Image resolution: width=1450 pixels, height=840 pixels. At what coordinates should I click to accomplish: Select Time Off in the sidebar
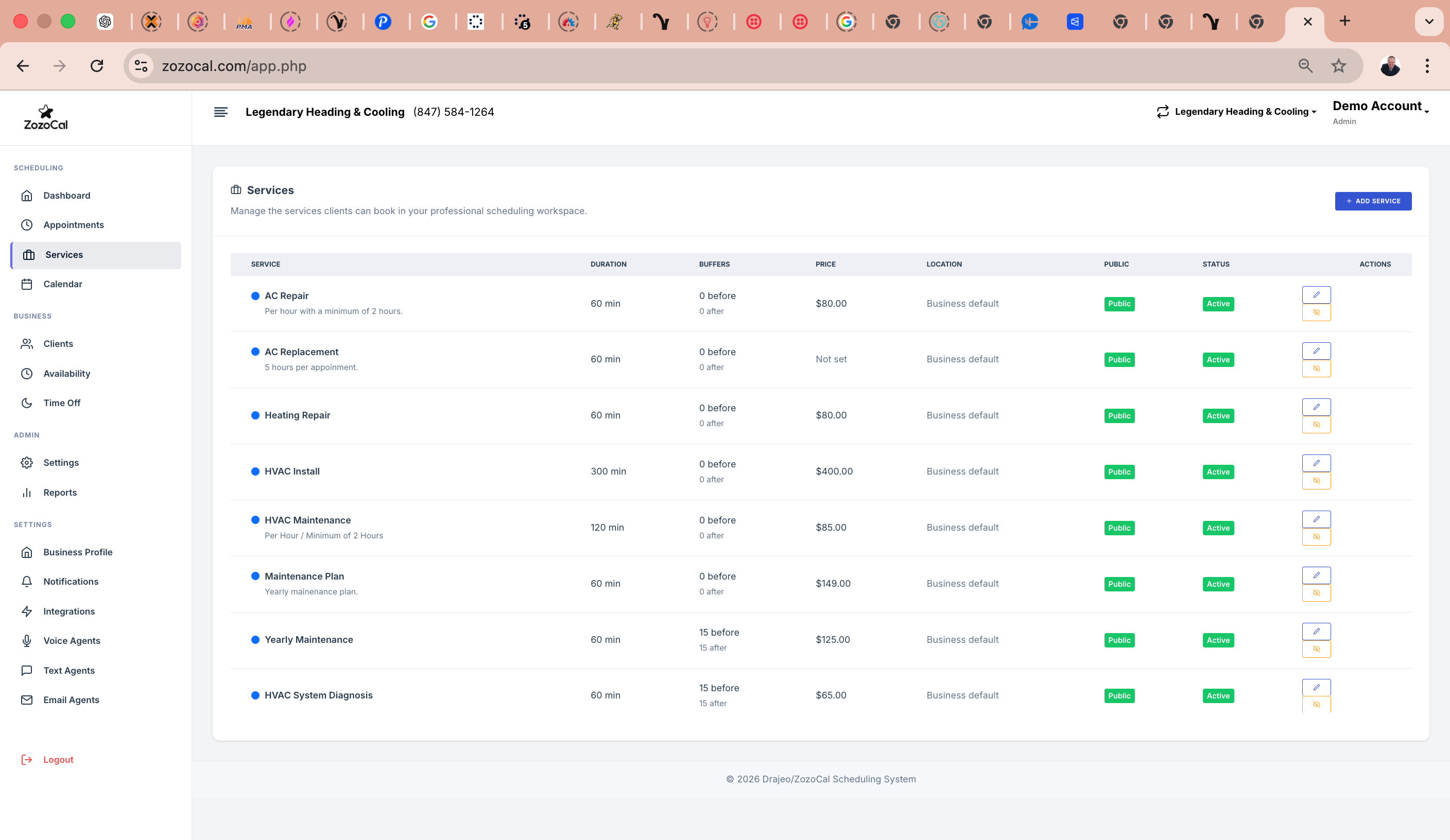pos(62,402)
